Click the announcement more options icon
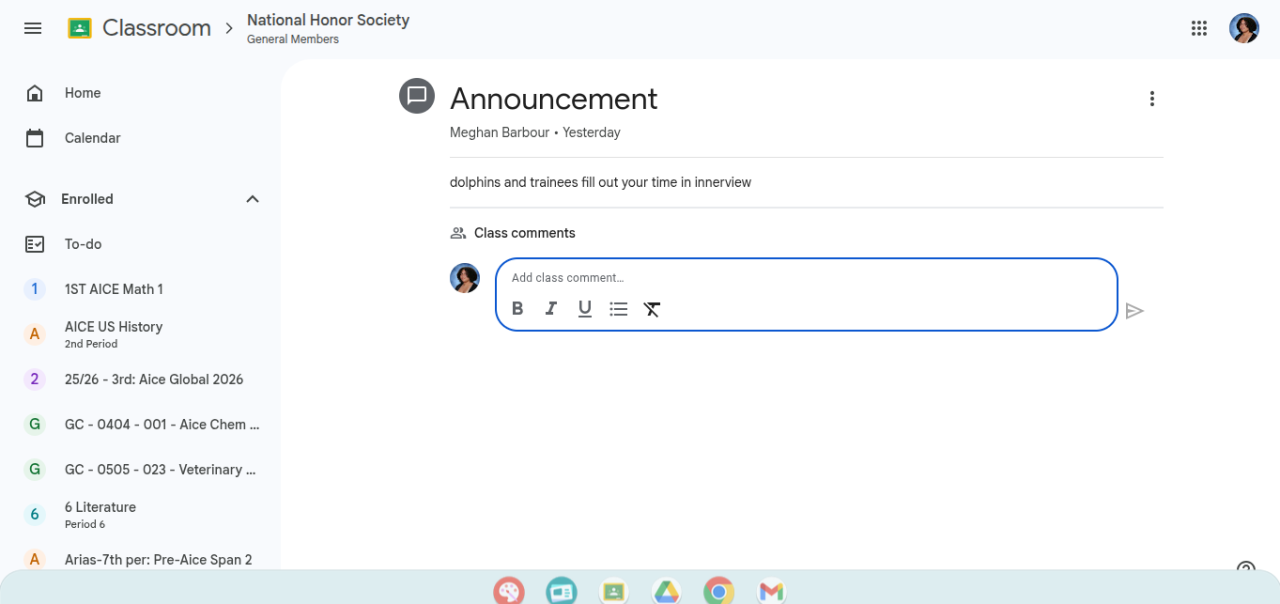Viewport: 1280px width, 604px height. (1152, 99)
